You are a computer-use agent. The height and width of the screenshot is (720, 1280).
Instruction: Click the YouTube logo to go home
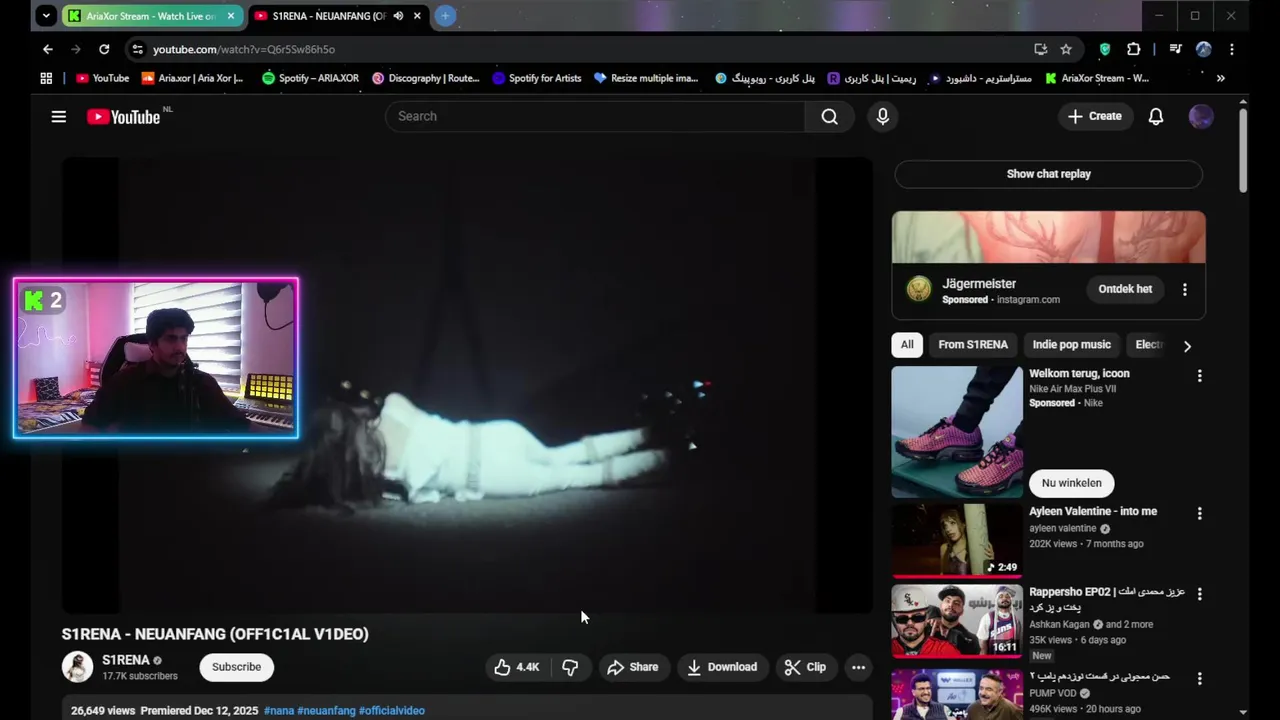(123, 117)
